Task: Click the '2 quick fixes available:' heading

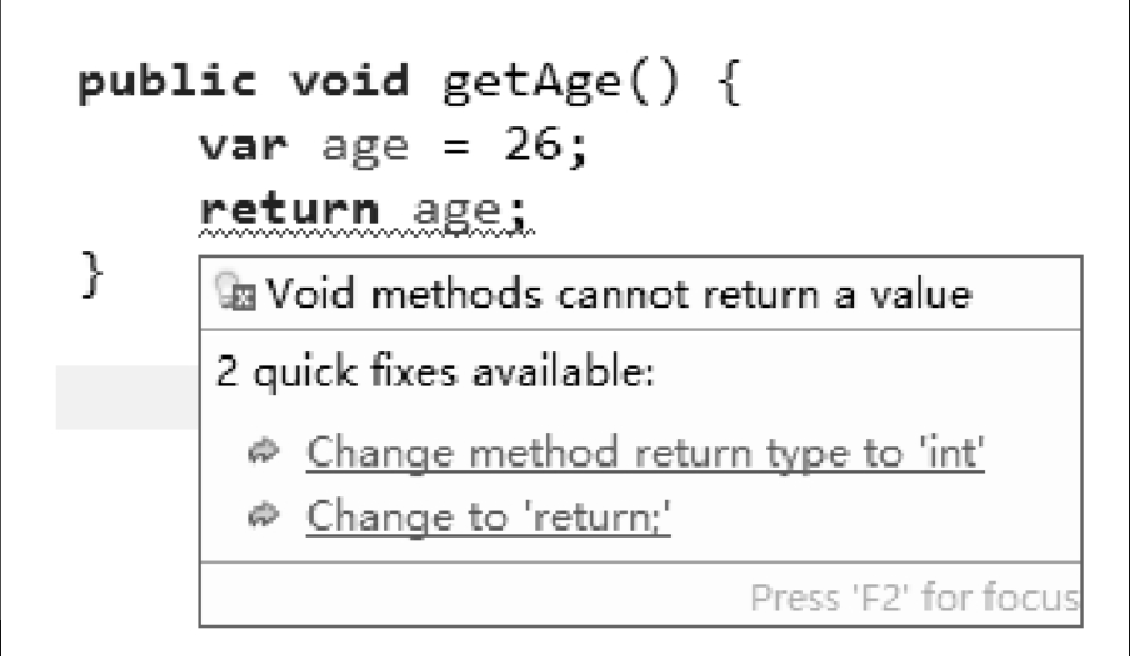Action: pos(435,373)
